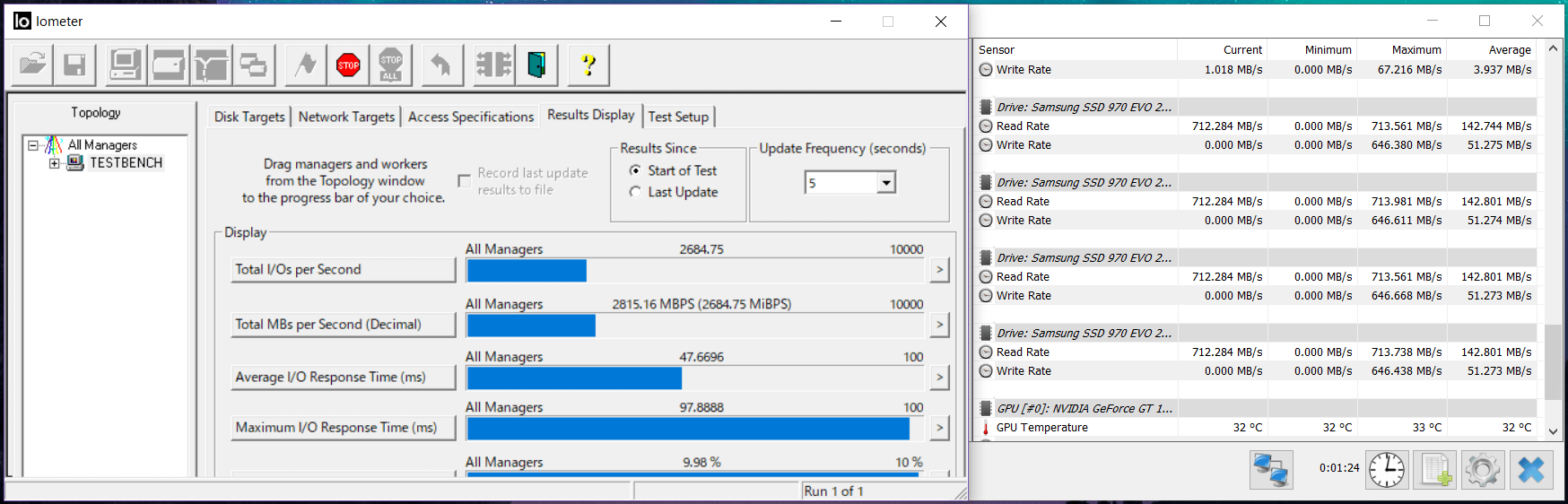Click the Total I/Os per Second button
This screenshot has width=1568, height=504.
[x=344, y=269]
